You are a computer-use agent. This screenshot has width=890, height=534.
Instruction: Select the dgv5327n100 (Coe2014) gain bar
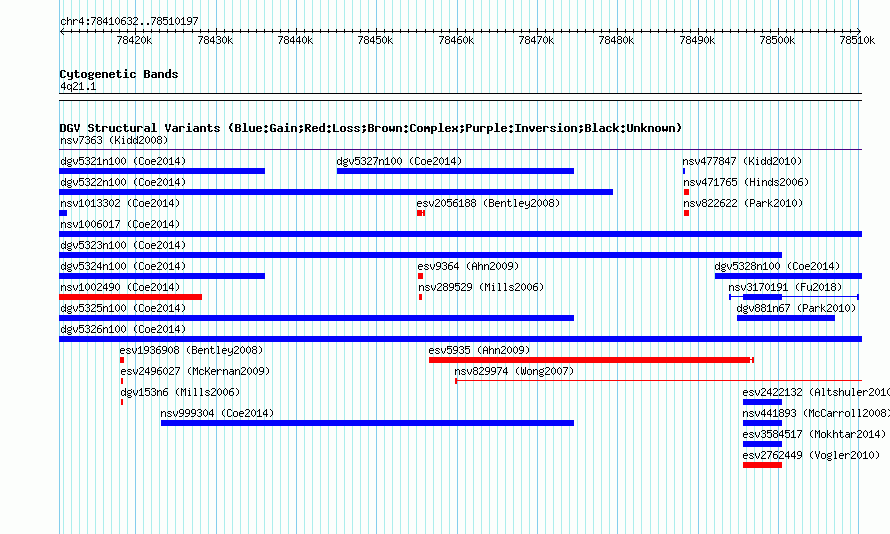coord(455,171)
